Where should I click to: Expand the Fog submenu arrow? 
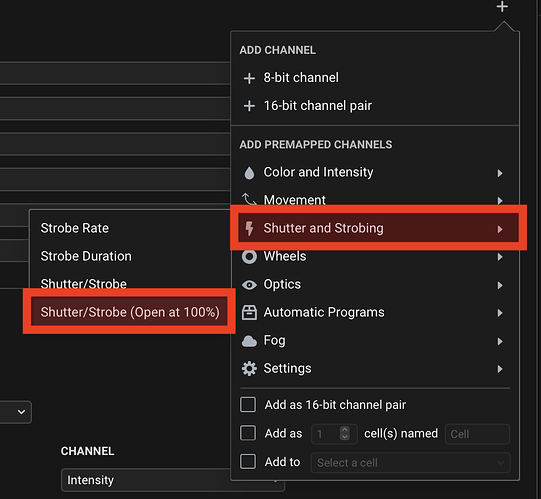(500, 341)
